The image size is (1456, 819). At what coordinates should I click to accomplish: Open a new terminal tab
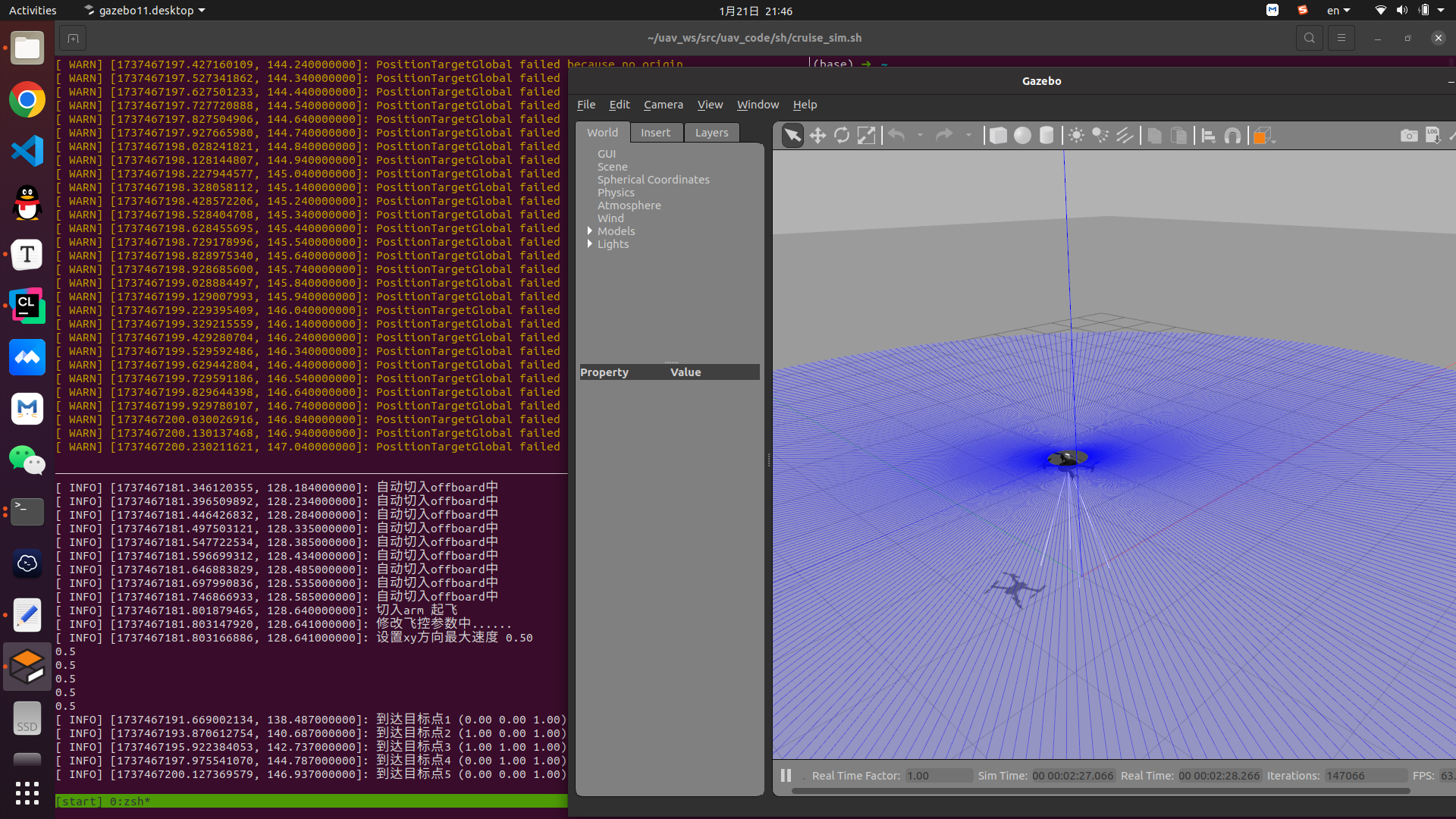(x=73, y=38)
